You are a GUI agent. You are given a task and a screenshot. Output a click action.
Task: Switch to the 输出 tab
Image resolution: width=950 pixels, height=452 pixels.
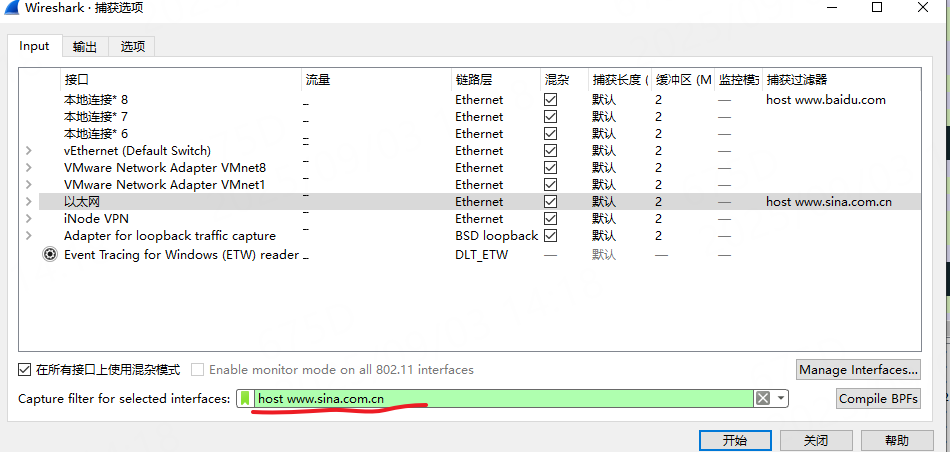pos(85,47)
